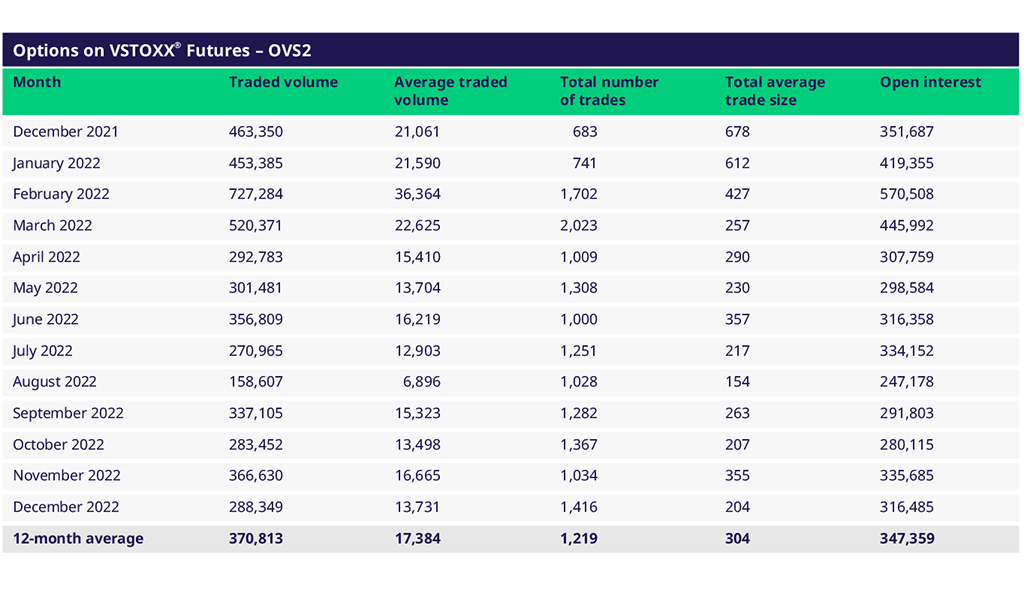The width and height of the screenshot is (1024, 590).
Task: Select the Month column header
Action: tap(37, 82)
